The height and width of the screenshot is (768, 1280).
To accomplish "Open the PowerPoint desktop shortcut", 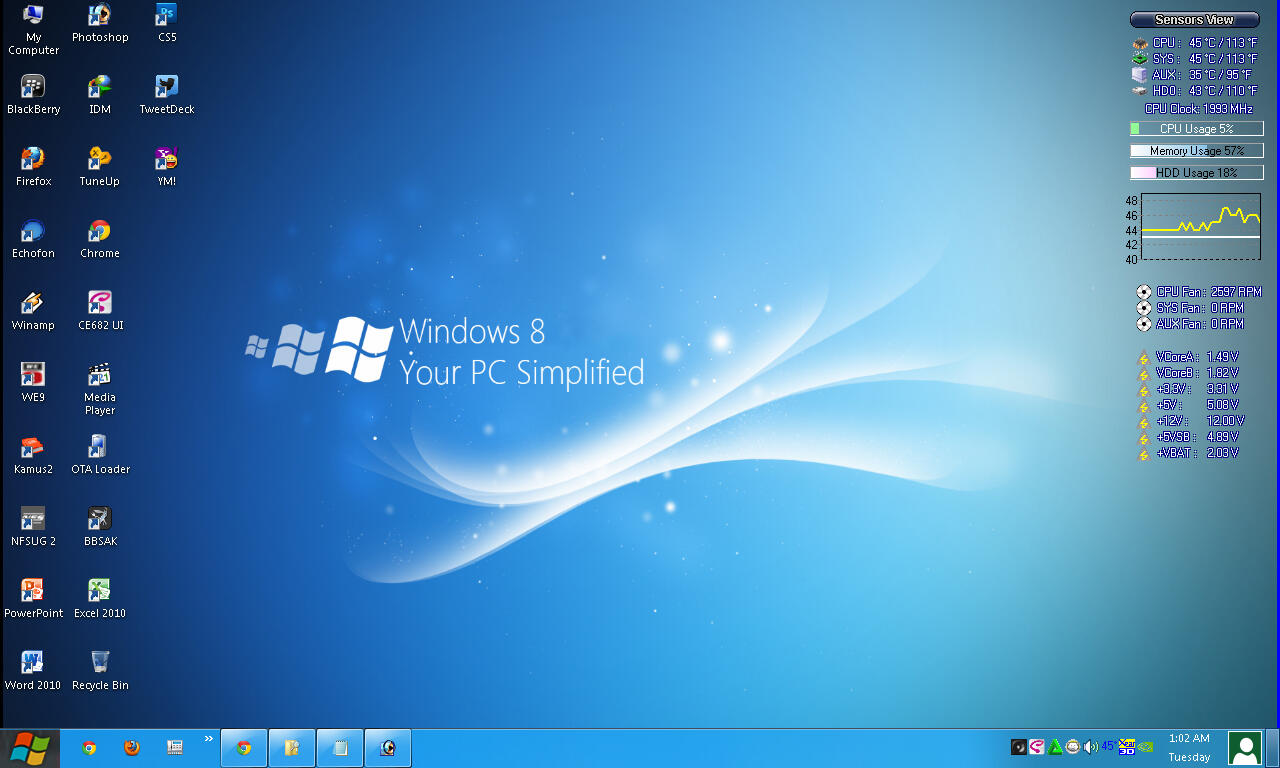I will tap(34, 599).
